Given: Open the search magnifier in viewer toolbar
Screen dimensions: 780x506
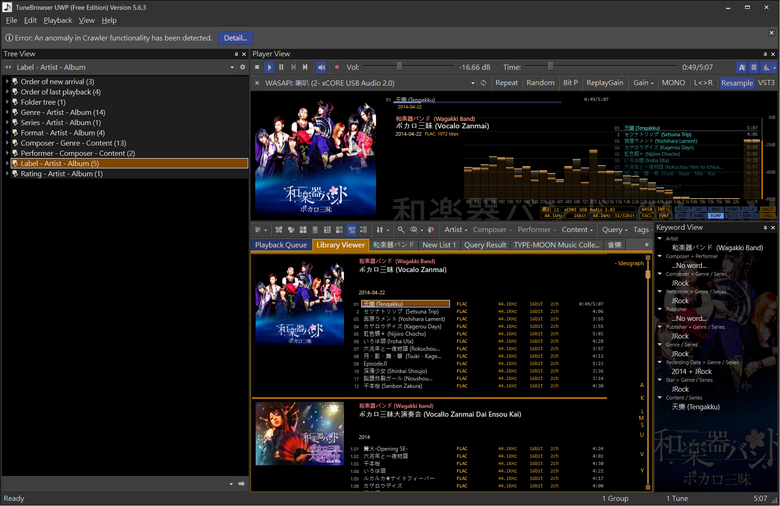Looking at the screenshot, I should coord(400,230).
